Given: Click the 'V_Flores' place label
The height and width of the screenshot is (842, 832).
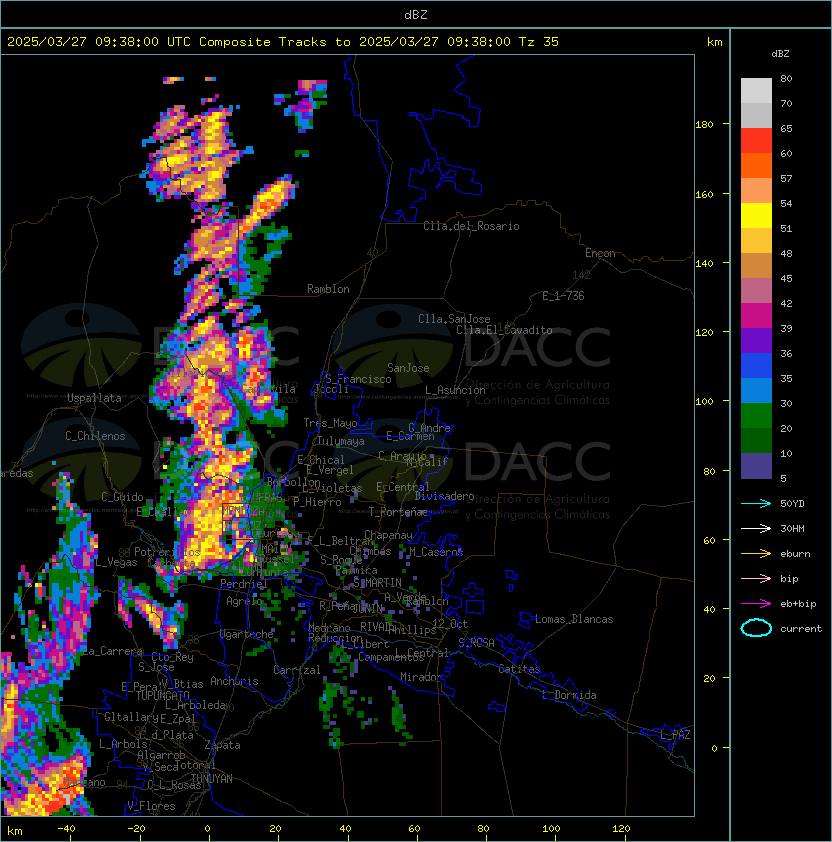Looking at the screenshot, I should tap(151, 806).
